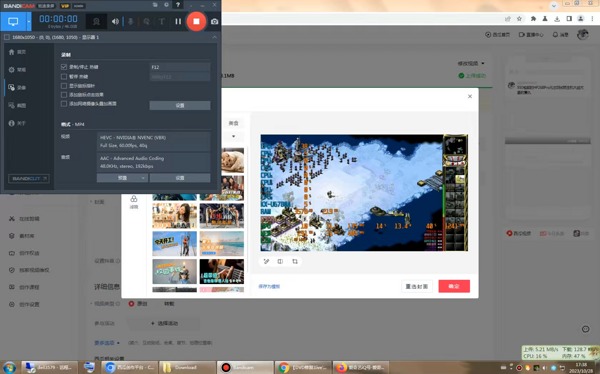Uncheck the record/stop hotkey checkbox
Viewport: 600px width, 374px height.
point(64,67)
